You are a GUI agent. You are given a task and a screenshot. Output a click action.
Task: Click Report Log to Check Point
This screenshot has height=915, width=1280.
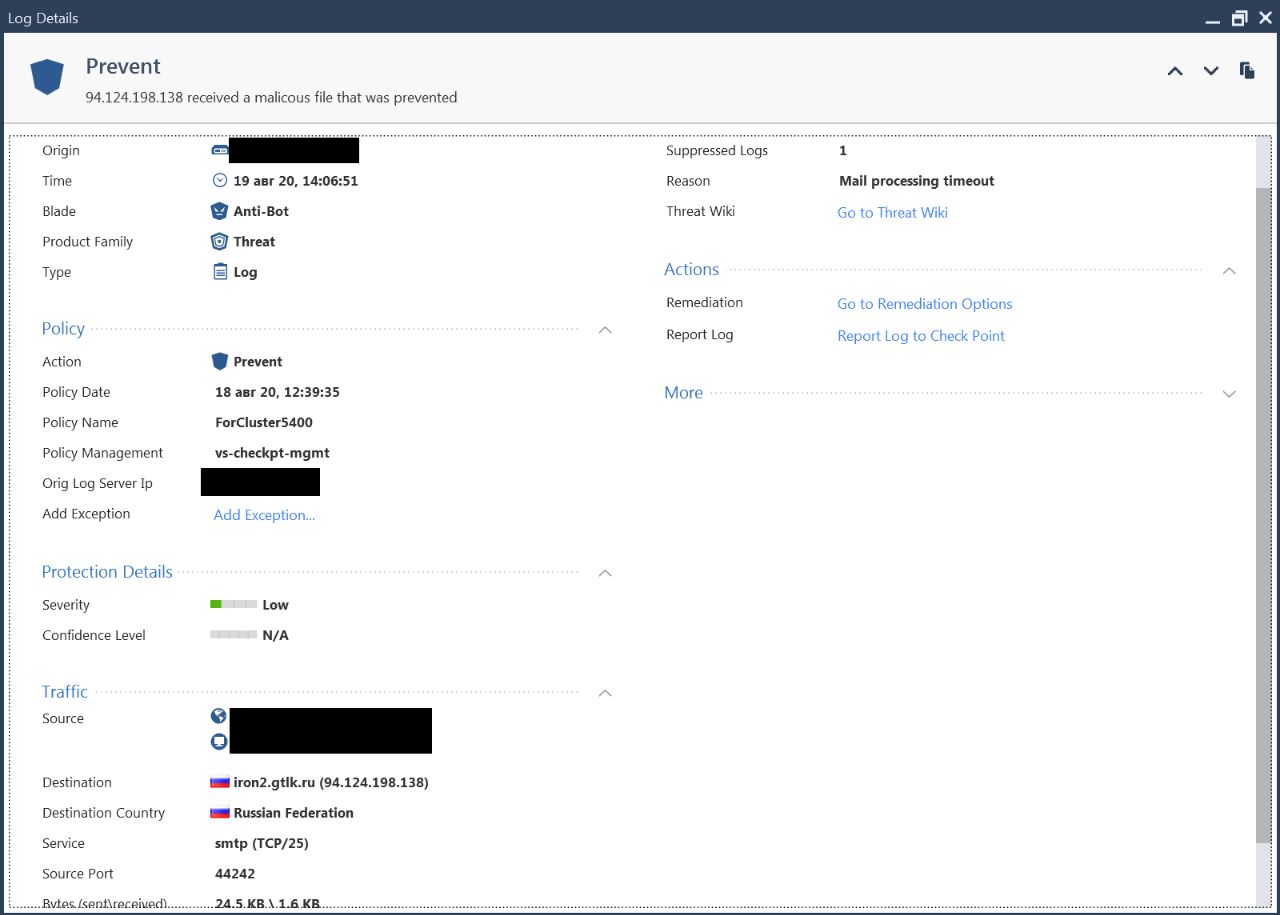coord(921,336)
